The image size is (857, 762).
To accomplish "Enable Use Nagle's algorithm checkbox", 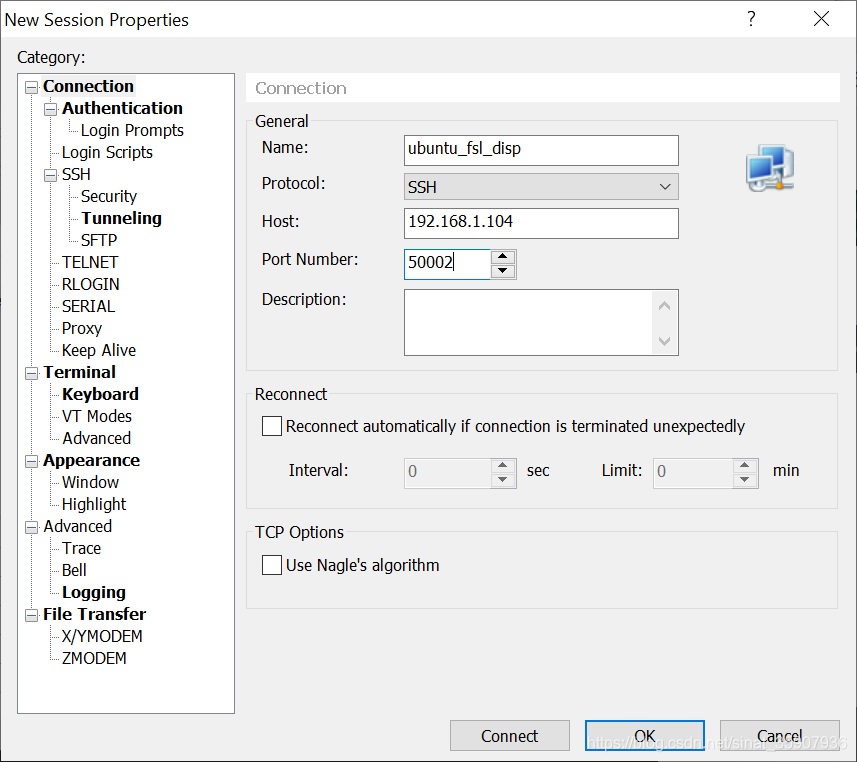I will [272, 565].
